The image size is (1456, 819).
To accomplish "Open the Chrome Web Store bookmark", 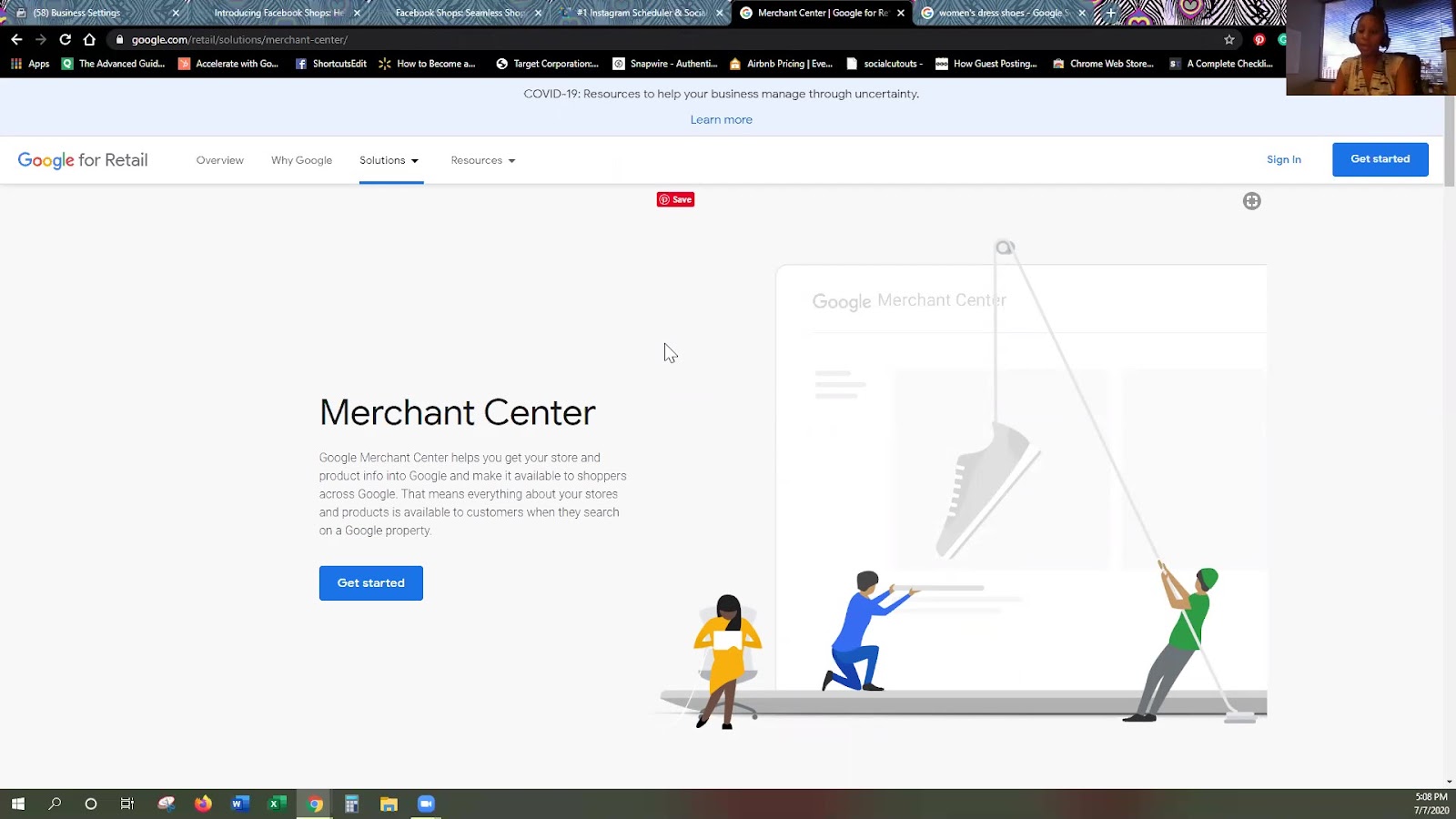I will [x=1103, y=64].
